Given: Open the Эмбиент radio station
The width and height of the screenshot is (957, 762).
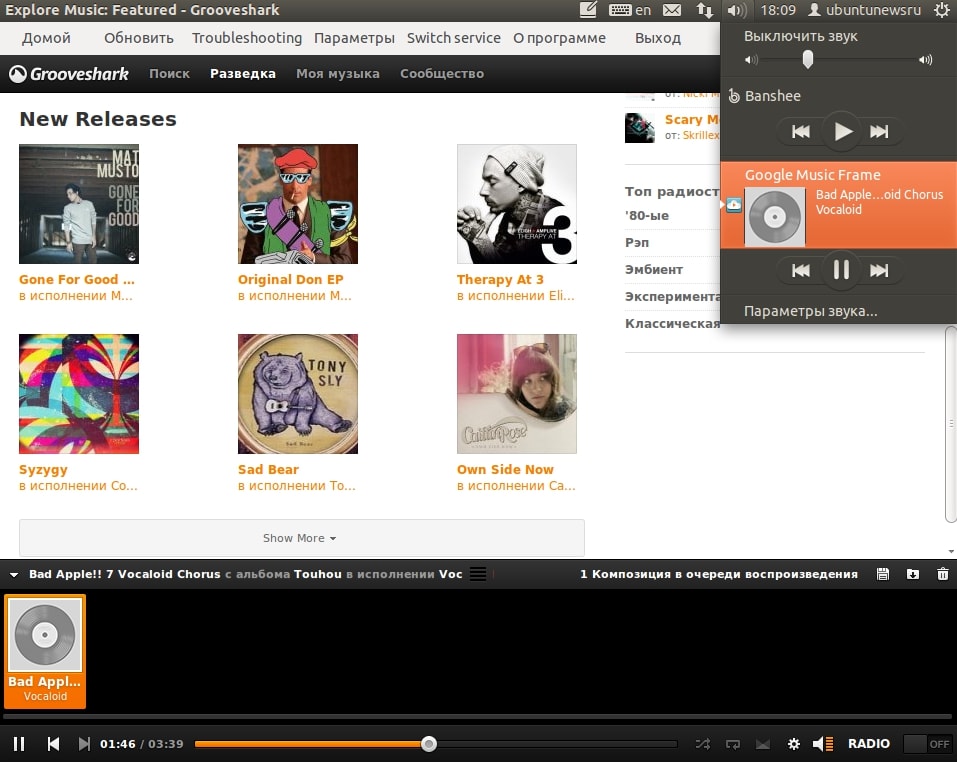Looking at the screenshot, I should 654,270.
